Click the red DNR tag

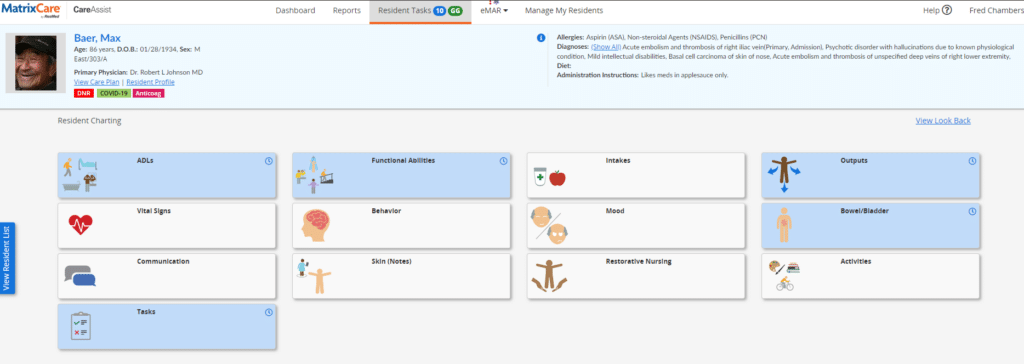[x=84, y=93]
